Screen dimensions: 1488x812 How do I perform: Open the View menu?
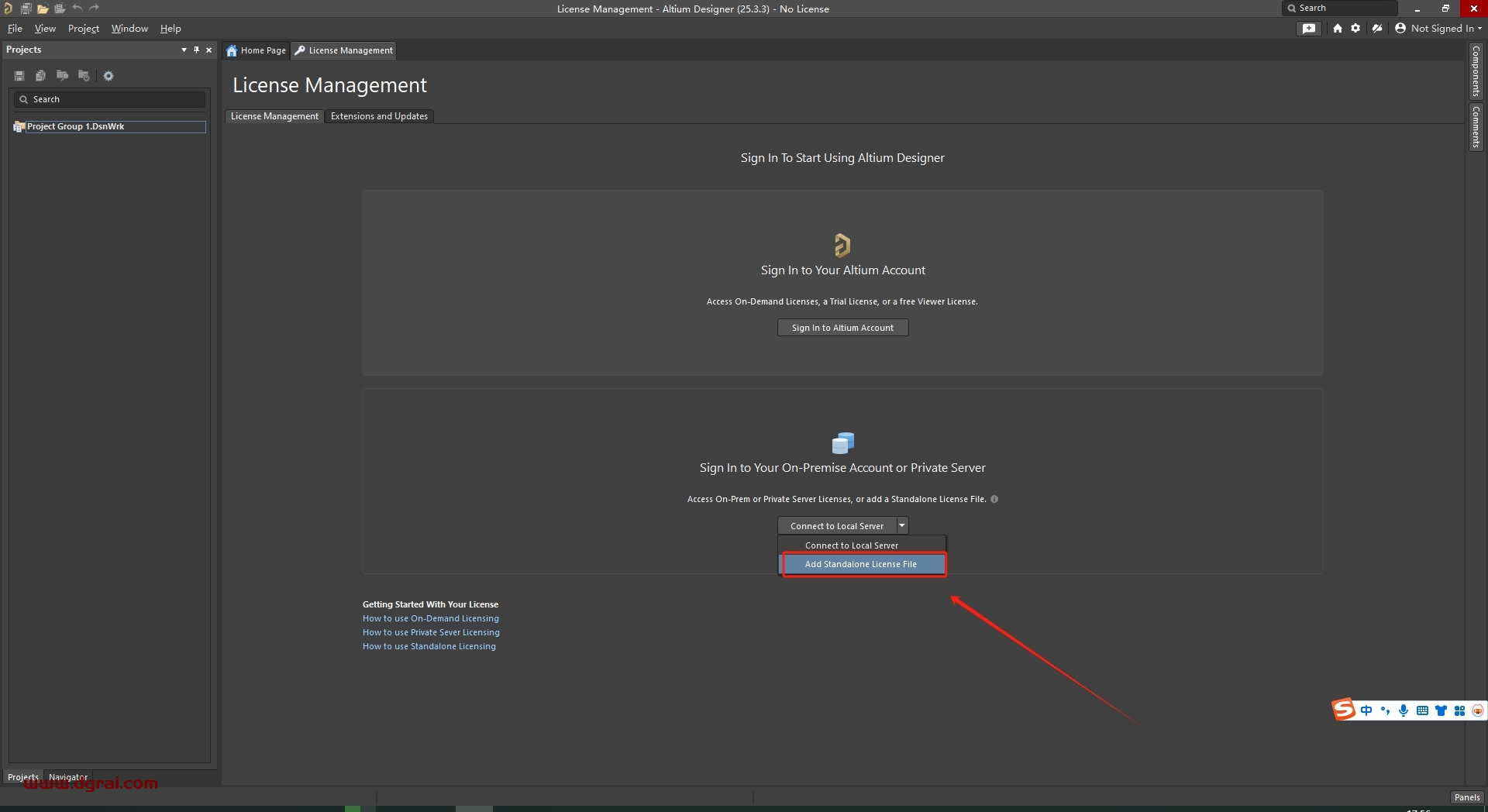[45, 29]
